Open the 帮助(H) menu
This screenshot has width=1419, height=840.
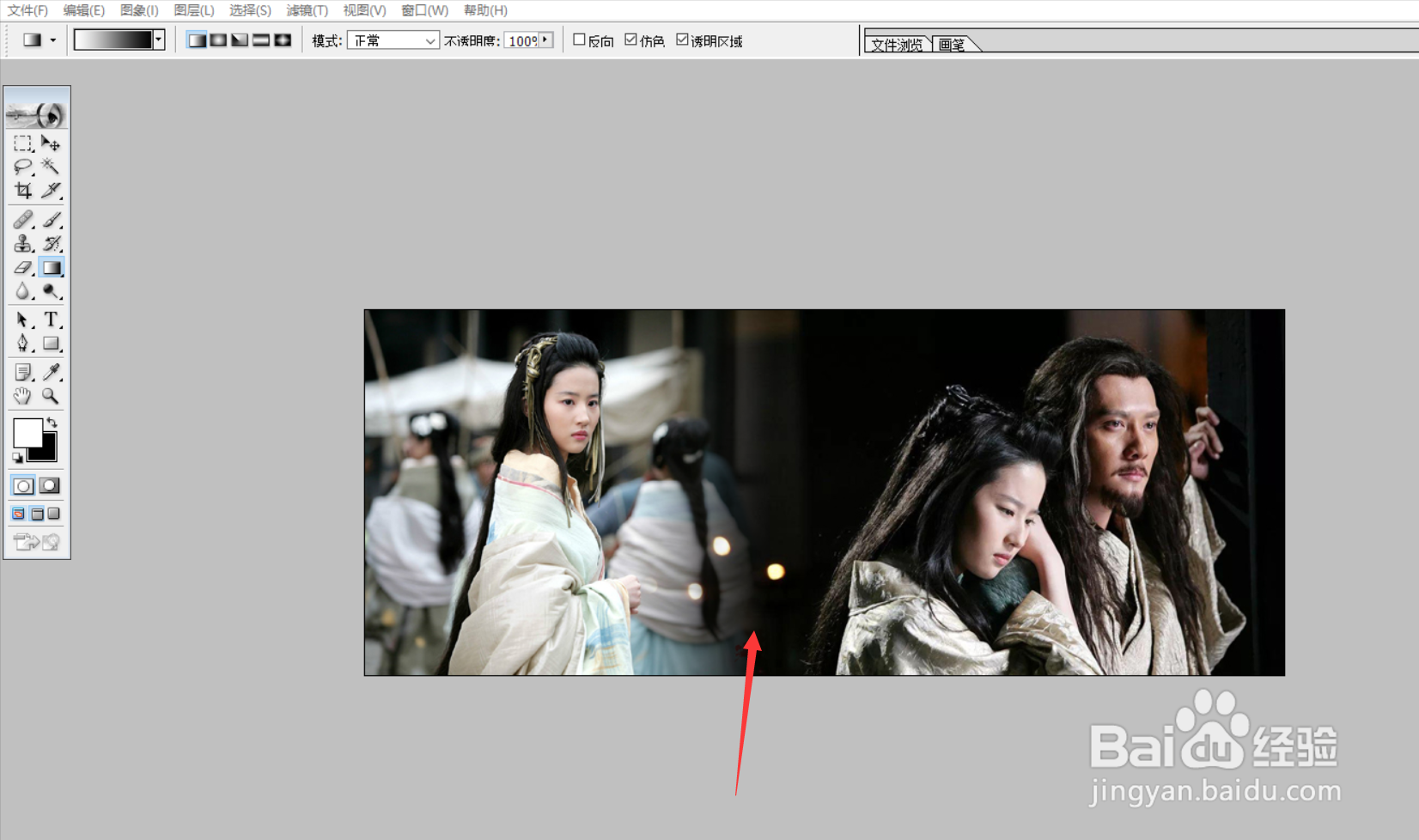(485, 10)
